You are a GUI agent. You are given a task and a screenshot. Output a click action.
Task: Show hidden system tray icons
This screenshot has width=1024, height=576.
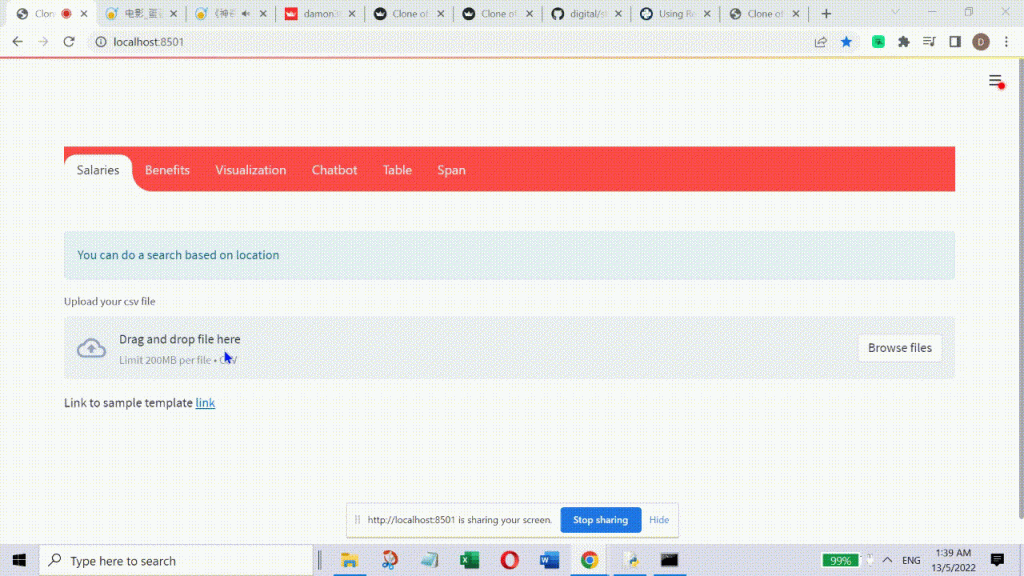(869, 560)
